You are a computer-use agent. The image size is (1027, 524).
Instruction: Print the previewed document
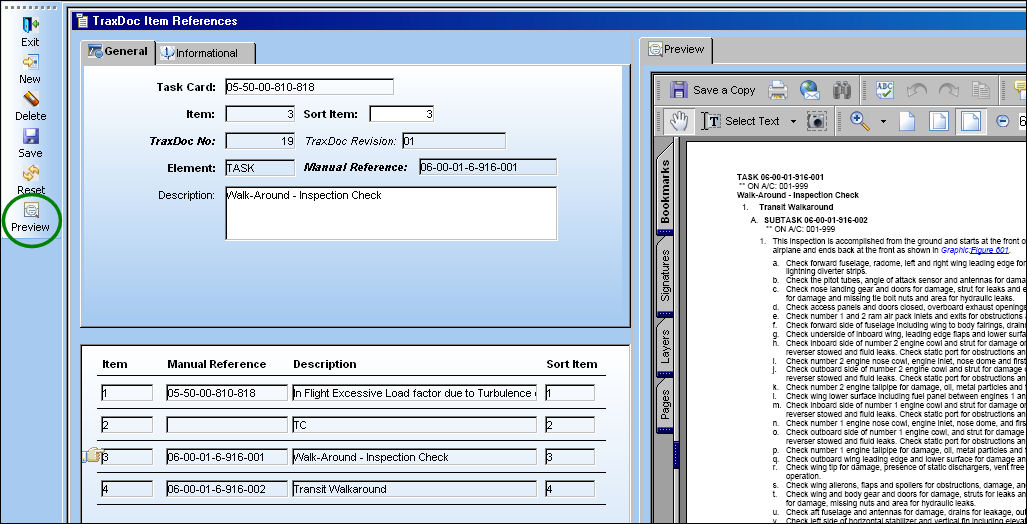point(777,90)
